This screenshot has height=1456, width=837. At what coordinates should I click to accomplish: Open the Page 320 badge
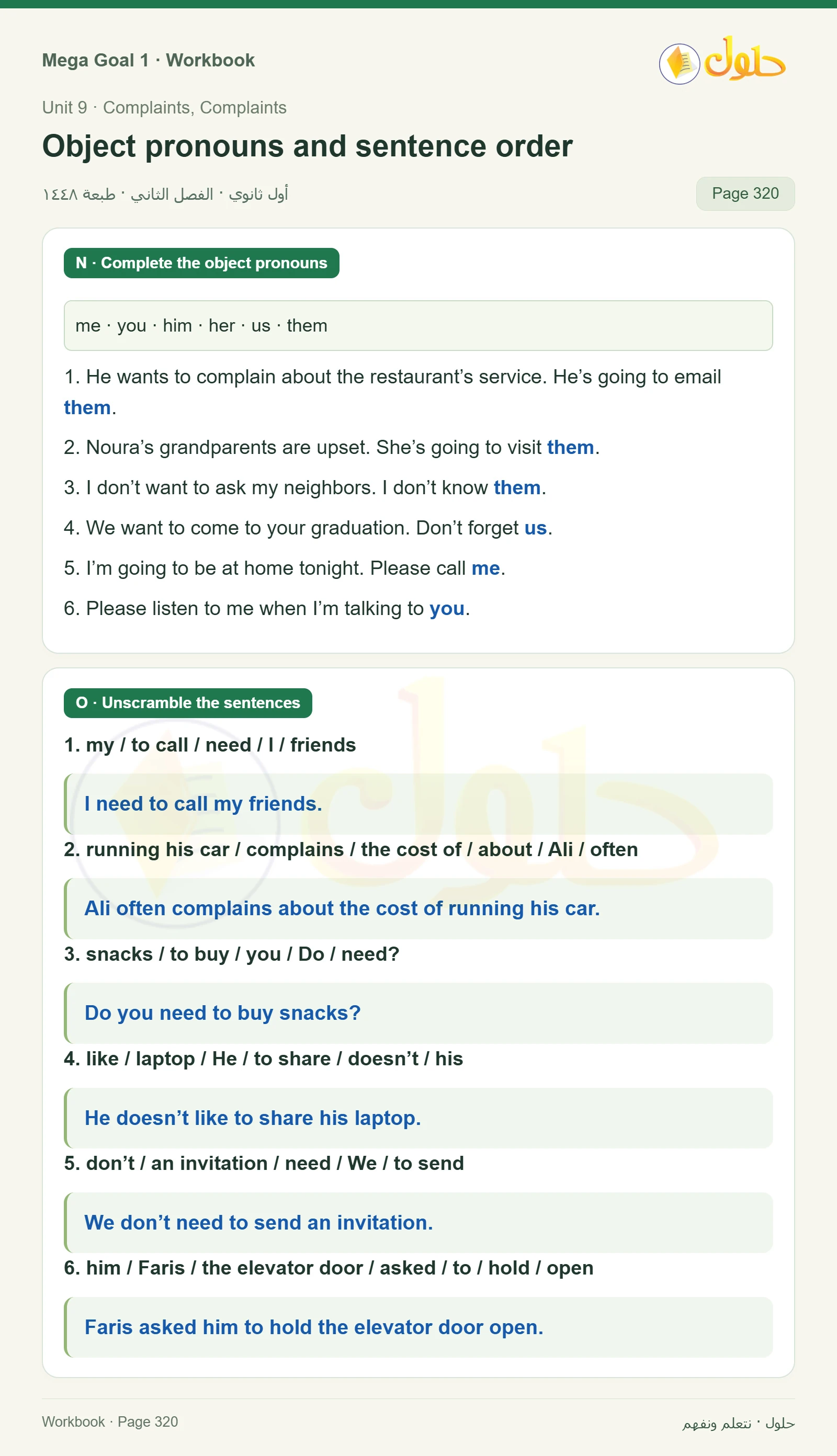(x=745, y=194)
